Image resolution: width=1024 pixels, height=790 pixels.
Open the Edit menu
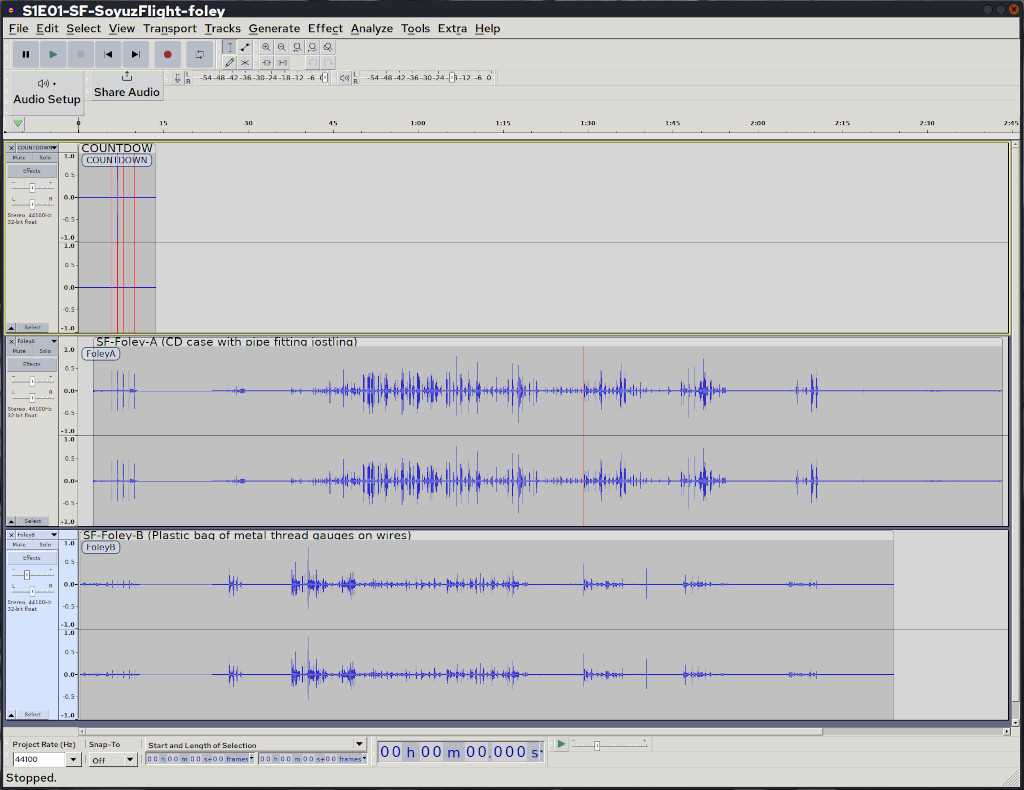47,29
